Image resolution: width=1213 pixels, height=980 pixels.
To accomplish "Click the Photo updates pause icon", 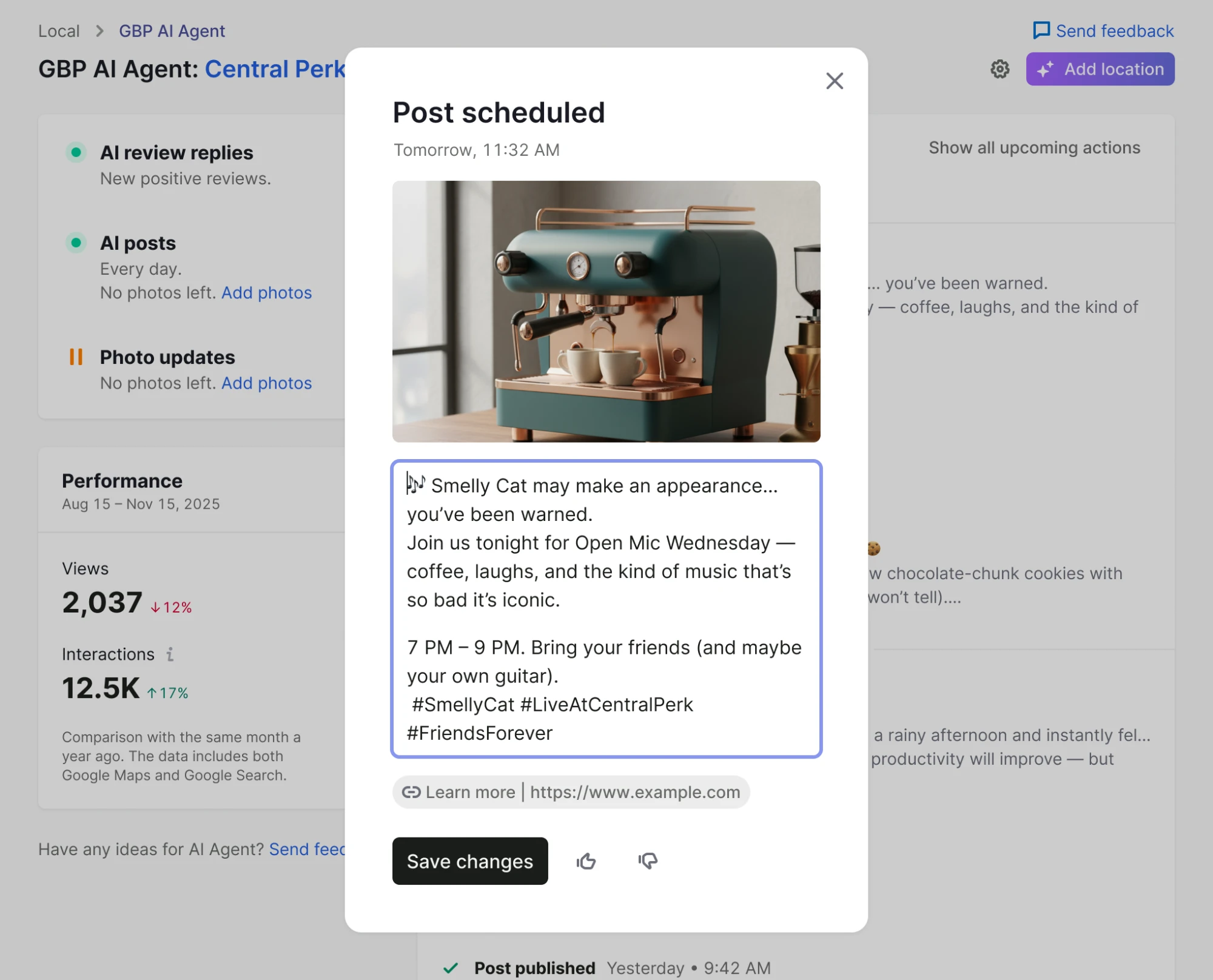I will (76, 357).
